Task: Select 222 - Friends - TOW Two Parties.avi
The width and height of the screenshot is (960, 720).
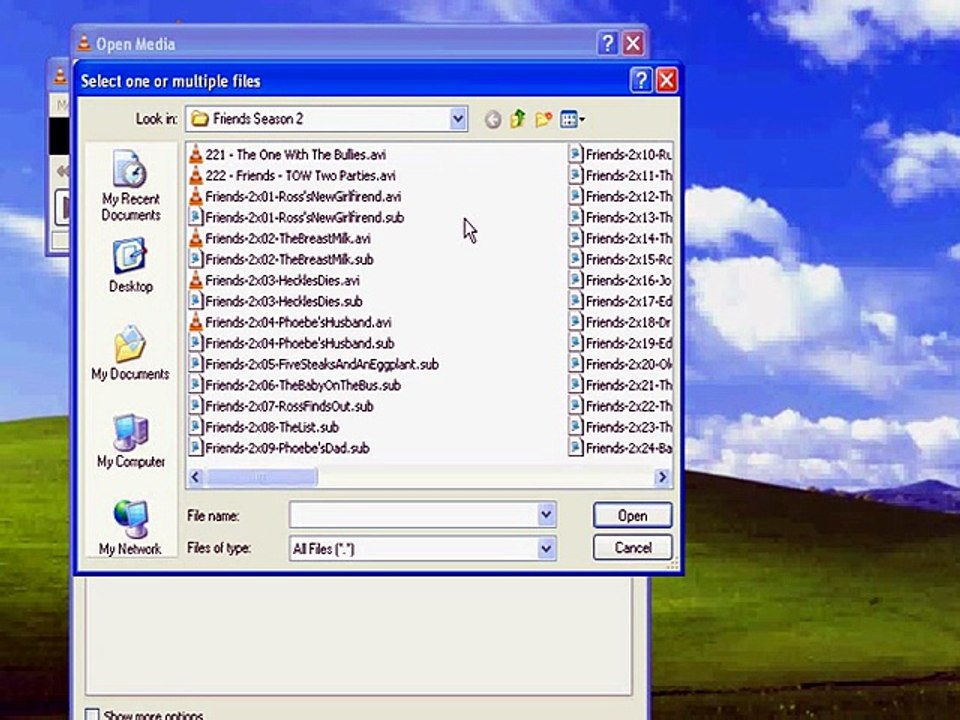Action: pyautogui.click(x=293, y=176)
